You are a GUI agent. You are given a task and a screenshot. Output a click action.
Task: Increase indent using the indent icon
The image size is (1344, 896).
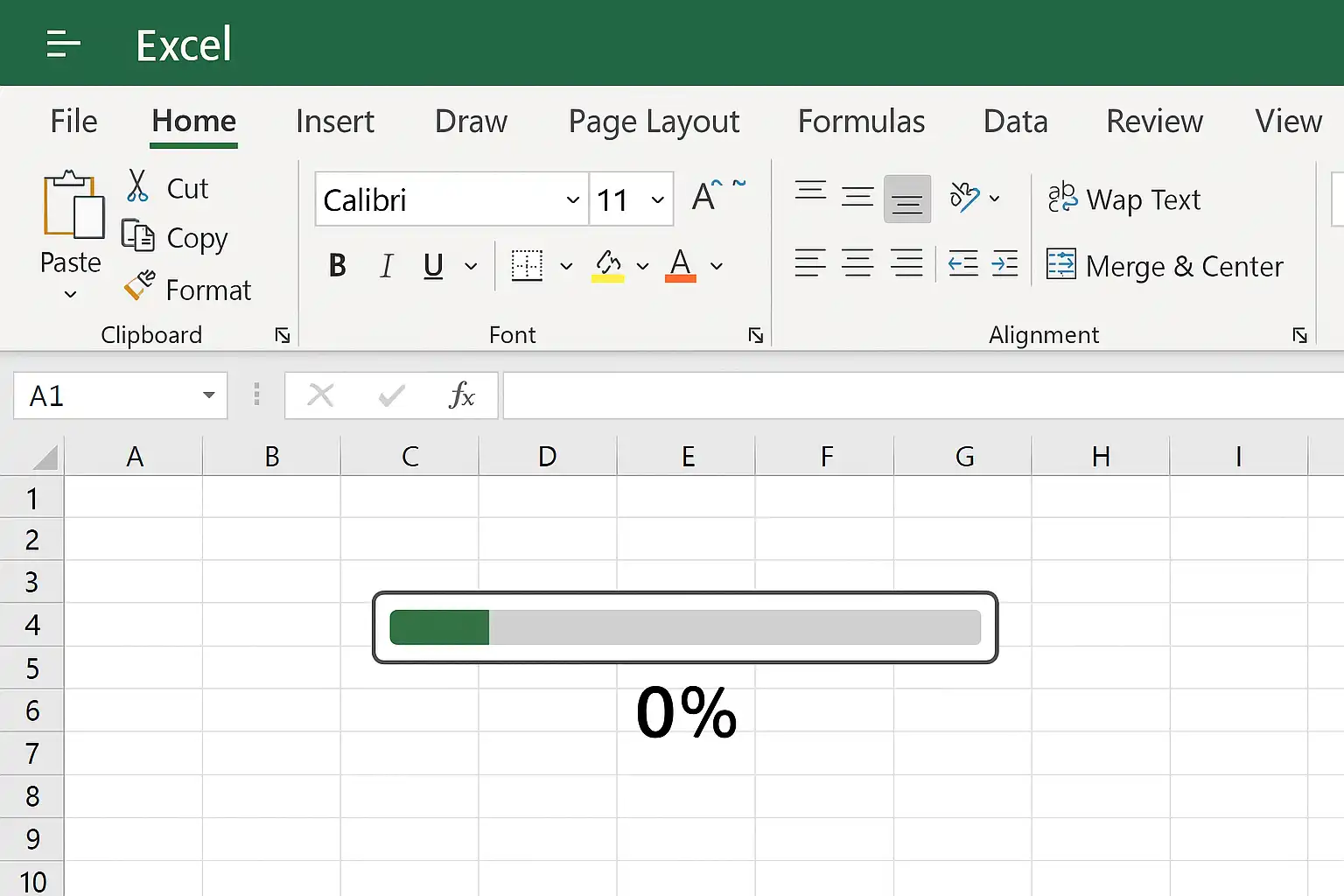pos(1004,263)
